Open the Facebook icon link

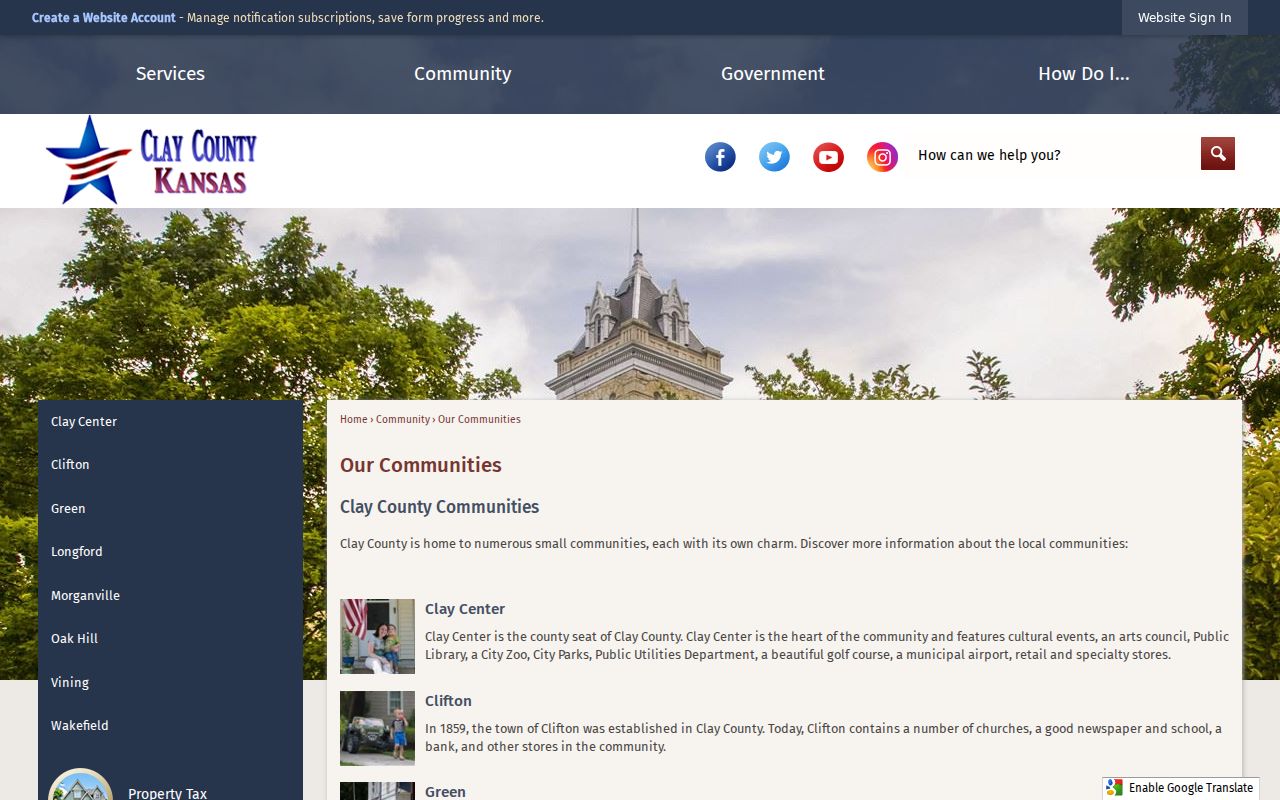point(720,157)
